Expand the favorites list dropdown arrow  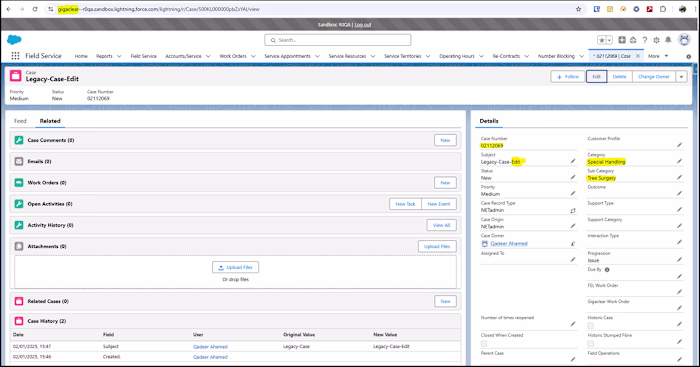pyautogui.click(x=609, y=40)
